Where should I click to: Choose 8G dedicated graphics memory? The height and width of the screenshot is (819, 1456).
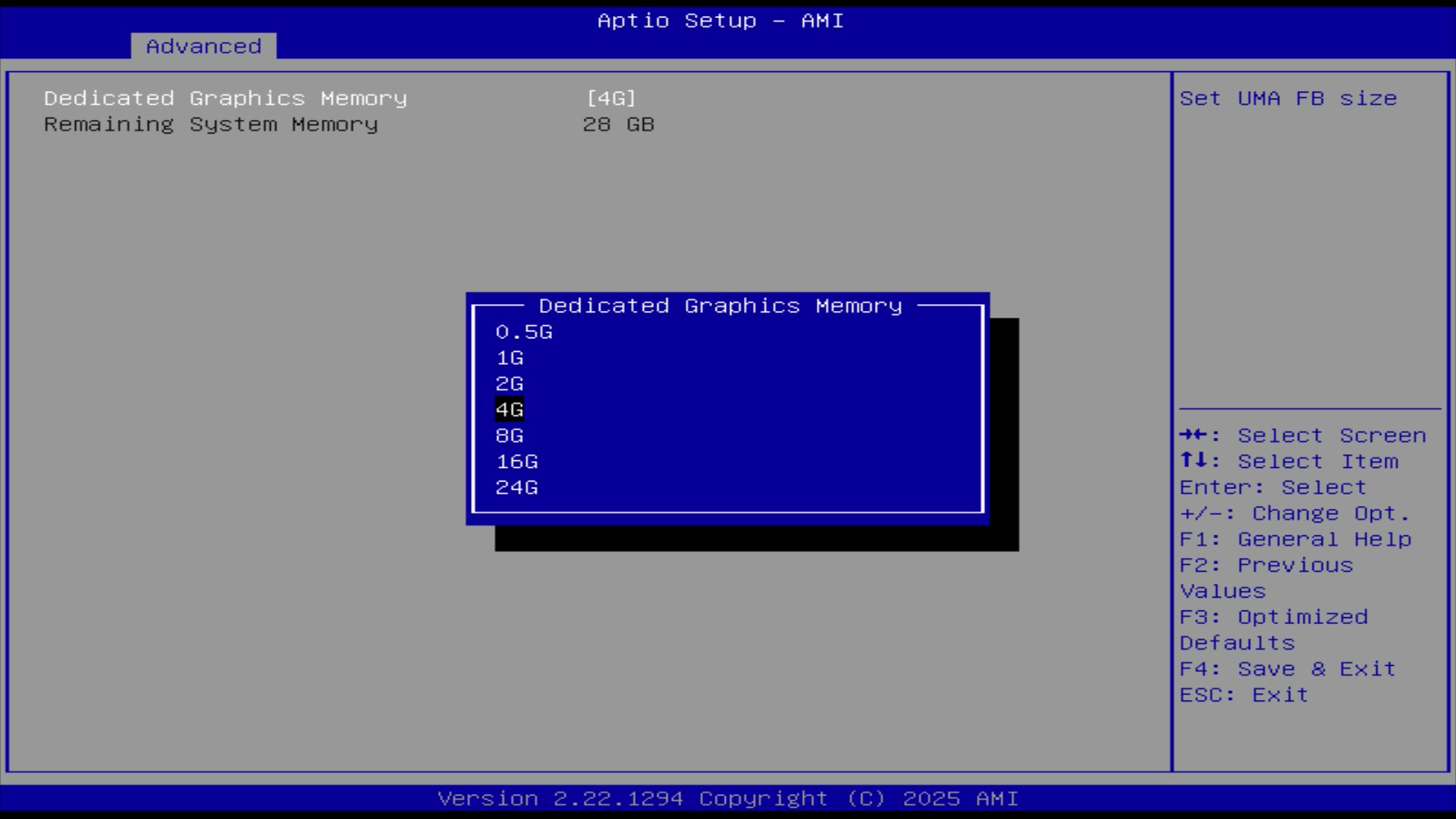coord(510,436)
